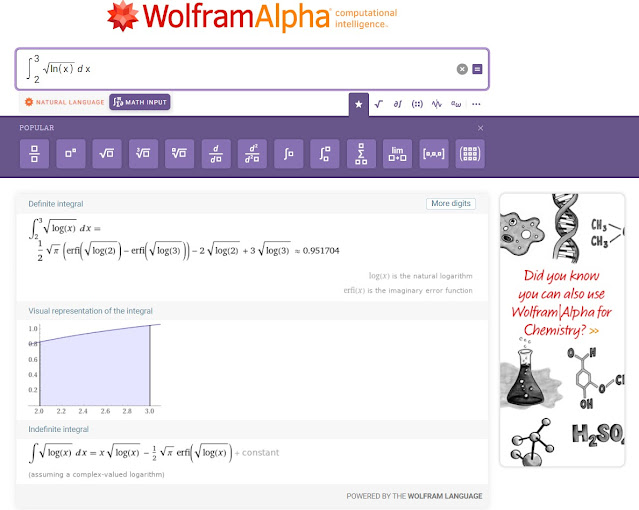
Task: Click the More digits button
Action: point(451,203)
